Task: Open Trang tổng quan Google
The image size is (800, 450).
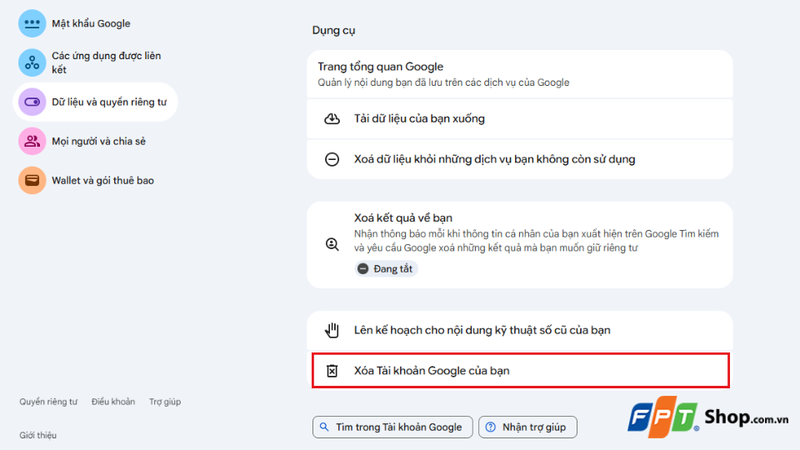Action: 519,74
